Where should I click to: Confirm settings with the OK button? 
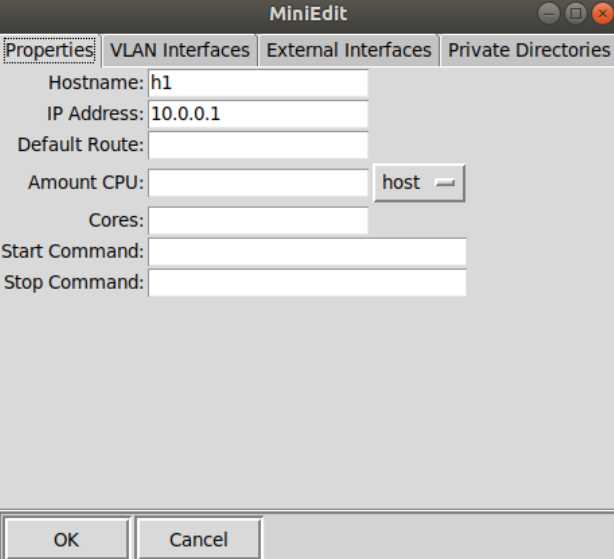point(66,539)
